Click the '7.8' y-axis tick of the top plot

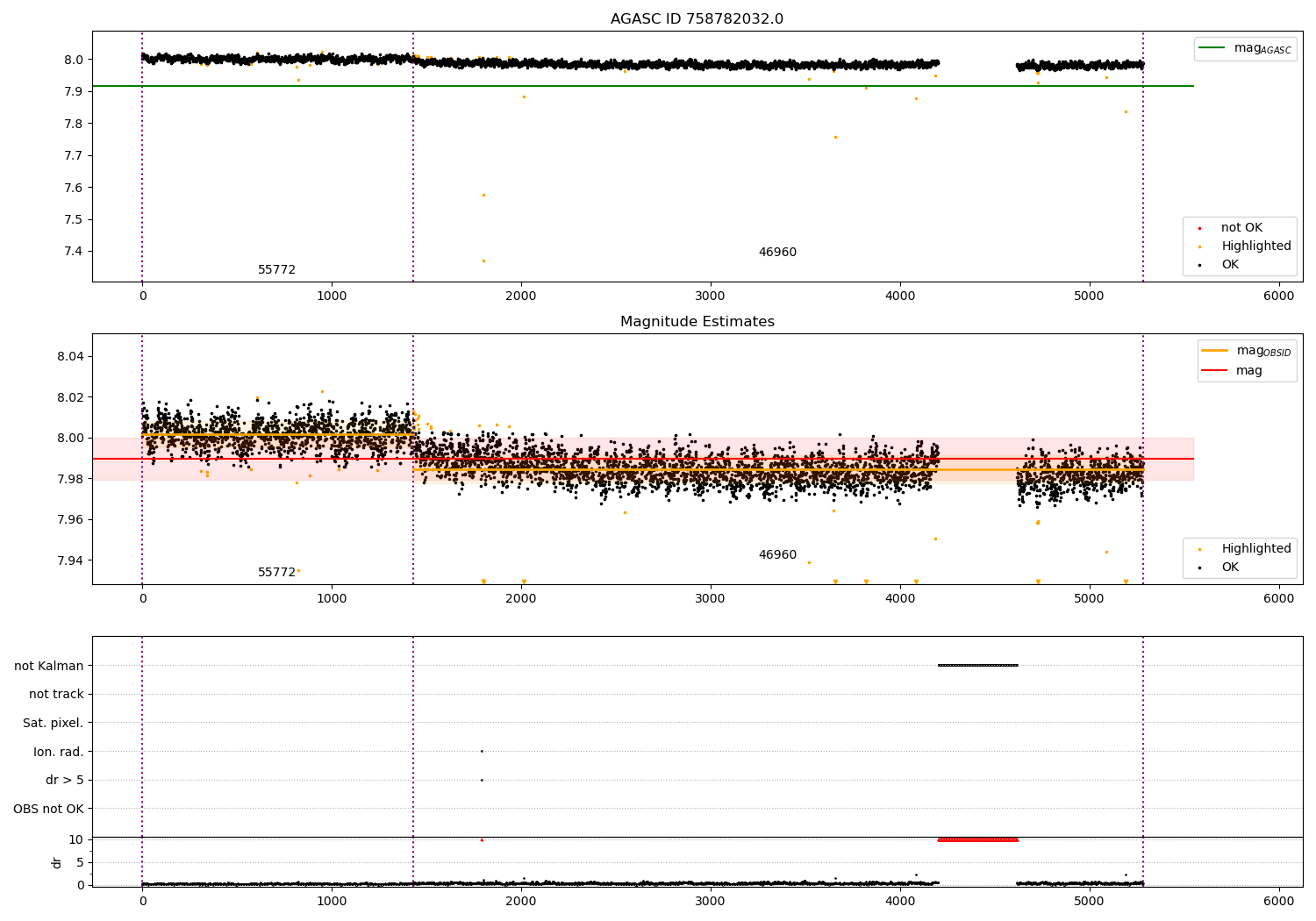pos(74,124)
